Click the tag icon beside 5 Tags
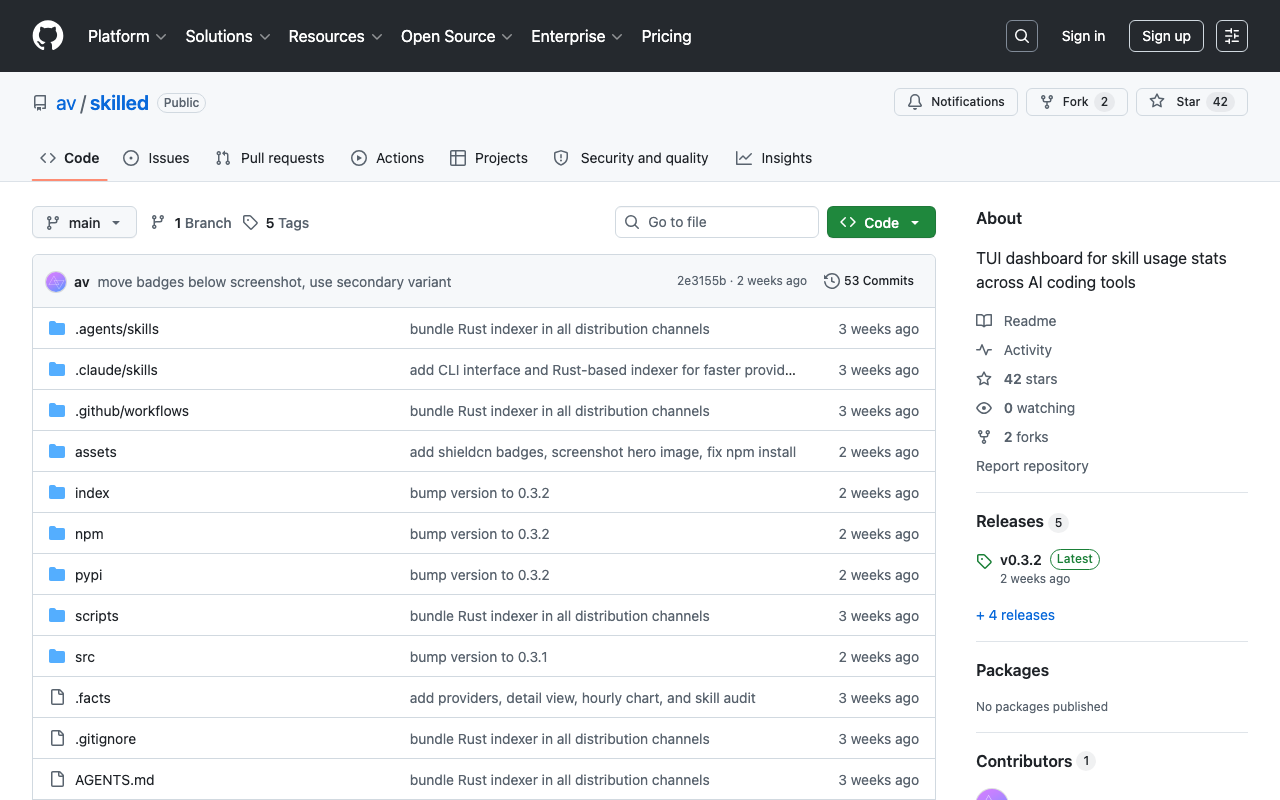The image size is (1280, 800). (250, 223)
